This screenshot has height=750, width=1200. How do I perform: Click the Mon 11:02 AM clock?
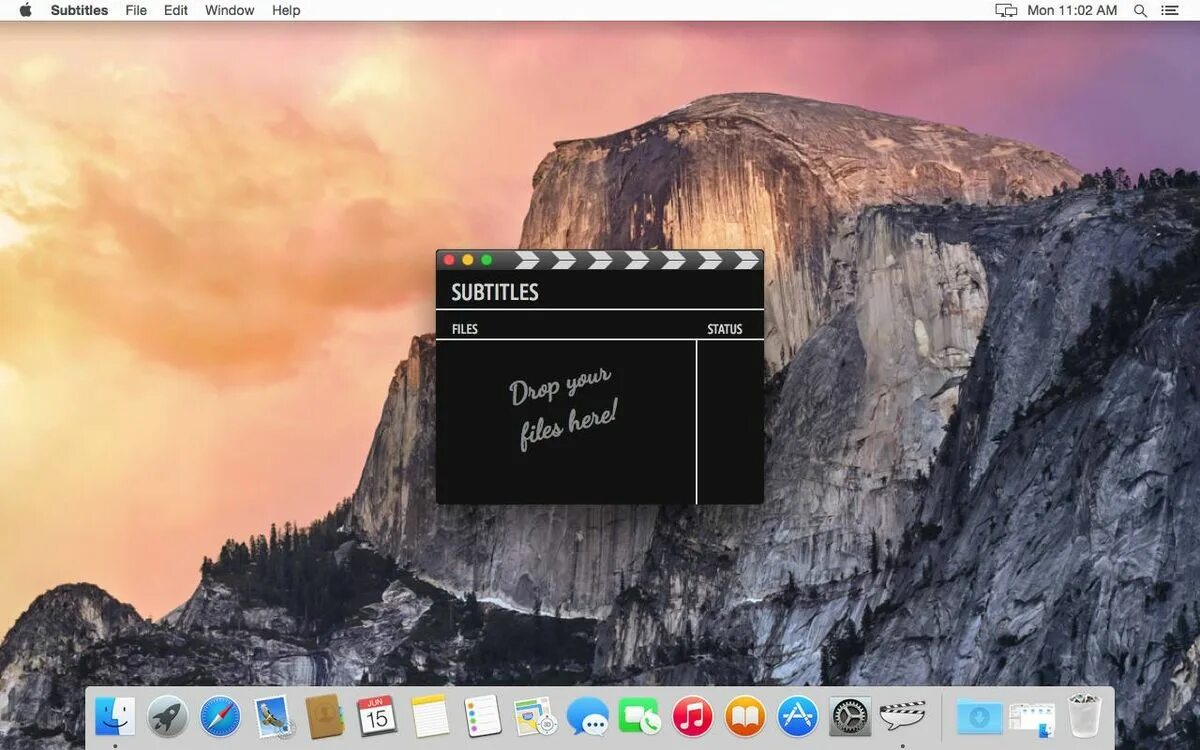tap(1072, 10)
